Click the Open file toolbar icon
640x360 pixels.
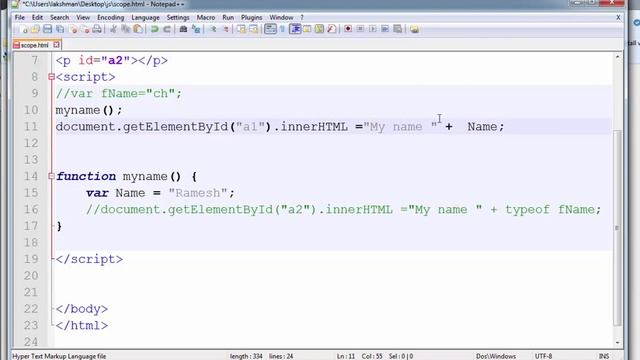[36, 29]
